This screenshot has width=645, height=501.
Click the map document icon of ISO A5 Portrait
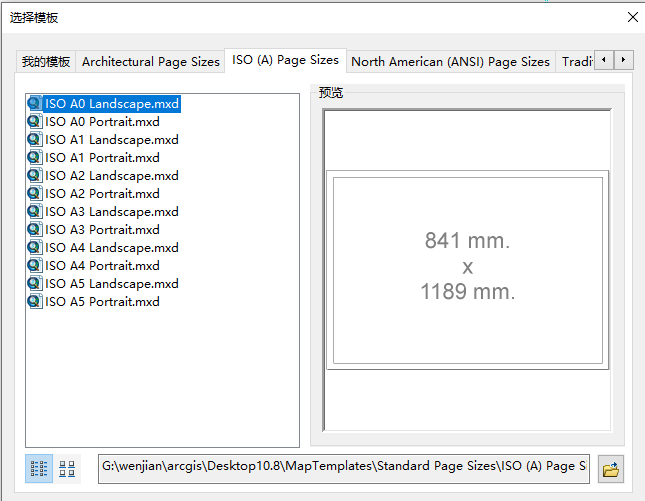point(35,301)
